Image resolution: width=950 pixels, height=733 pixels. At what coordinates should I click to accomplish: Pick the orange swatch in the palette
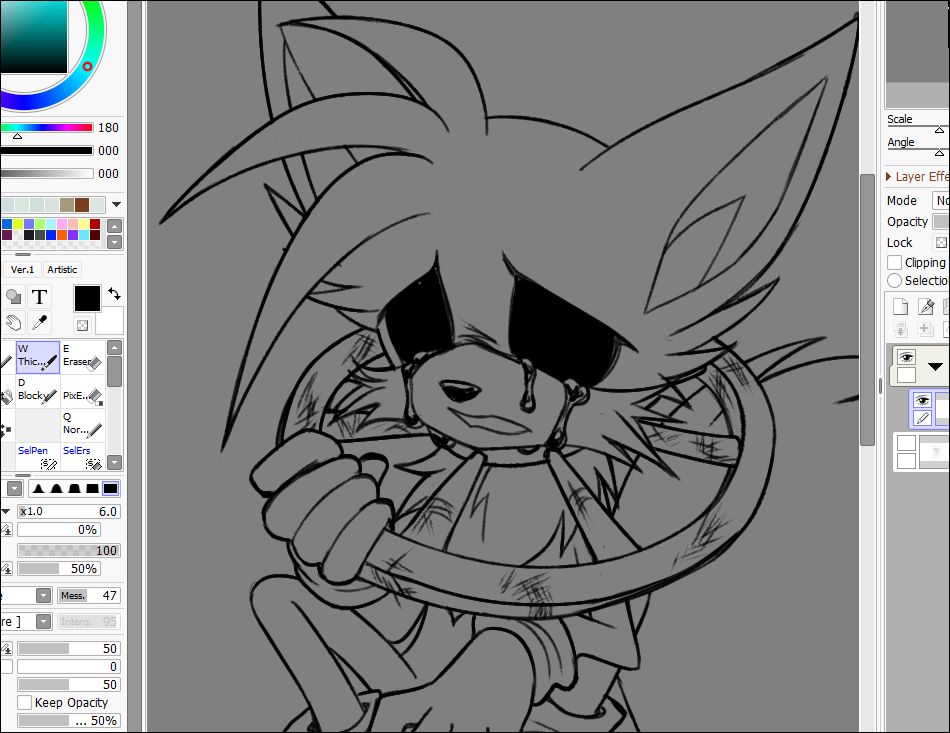point(62,235)
